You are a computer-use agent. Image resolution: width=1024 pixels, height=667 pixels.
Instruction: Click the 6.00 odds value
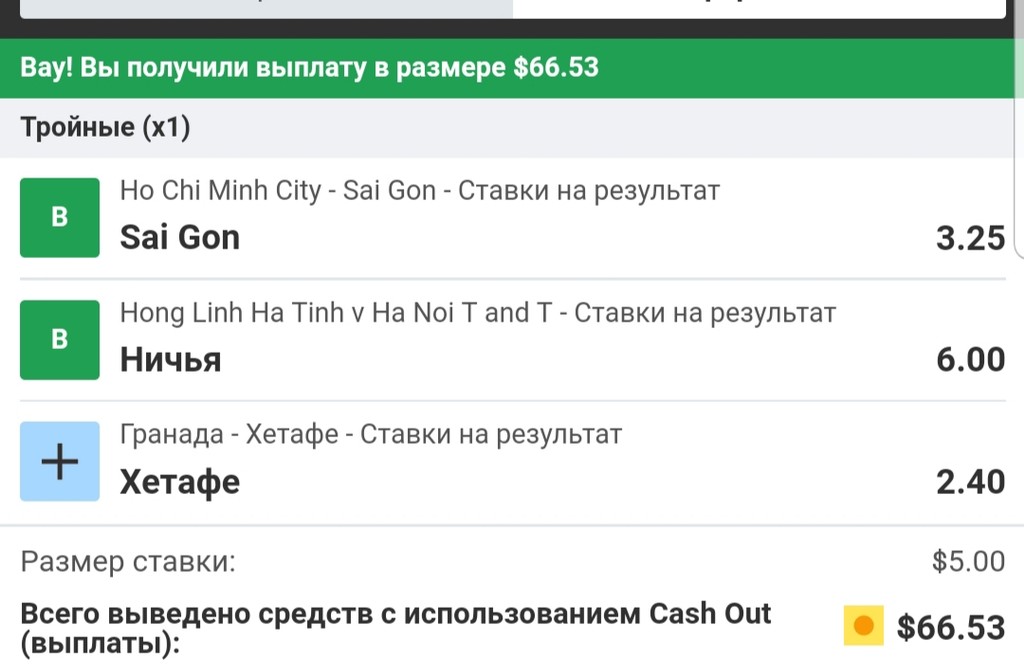970,360
